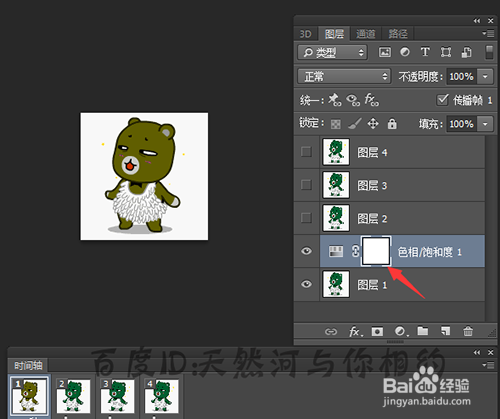
Task: Show 图层 3 via visibility box
Action: pyautogui.click(x=306, y=185)
